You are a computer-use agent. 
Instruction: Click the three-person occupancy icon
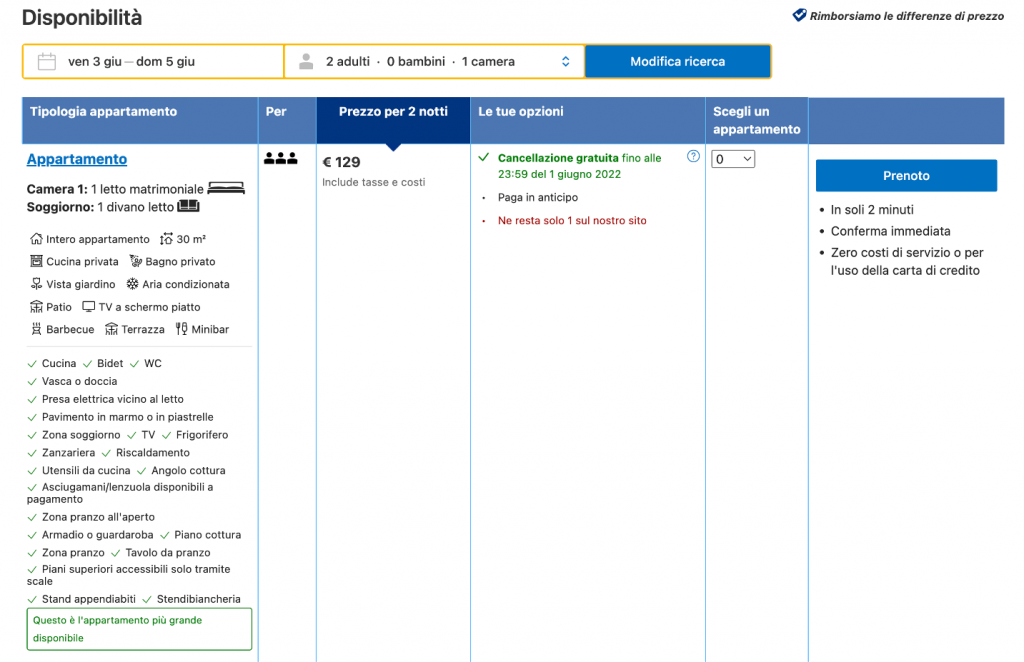click(x=280, y=158)
